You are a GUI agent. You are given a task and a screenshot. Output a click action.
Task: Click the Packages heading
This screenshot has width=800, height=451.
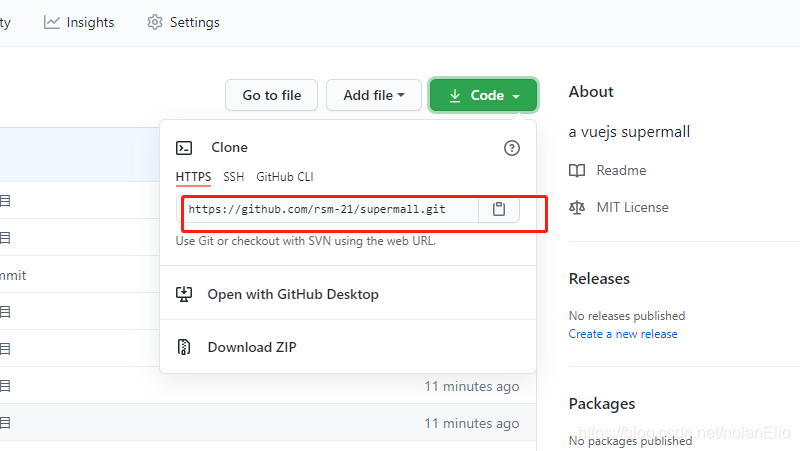coord(602,404)
